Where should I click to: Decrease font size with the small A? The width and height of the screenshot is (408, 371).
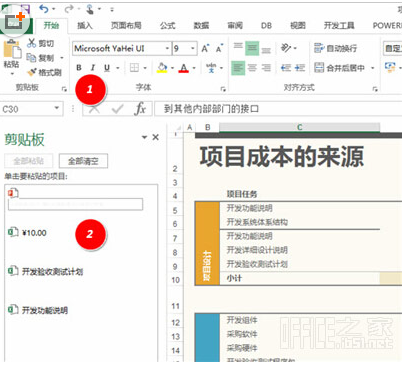[x=219, y=49]
